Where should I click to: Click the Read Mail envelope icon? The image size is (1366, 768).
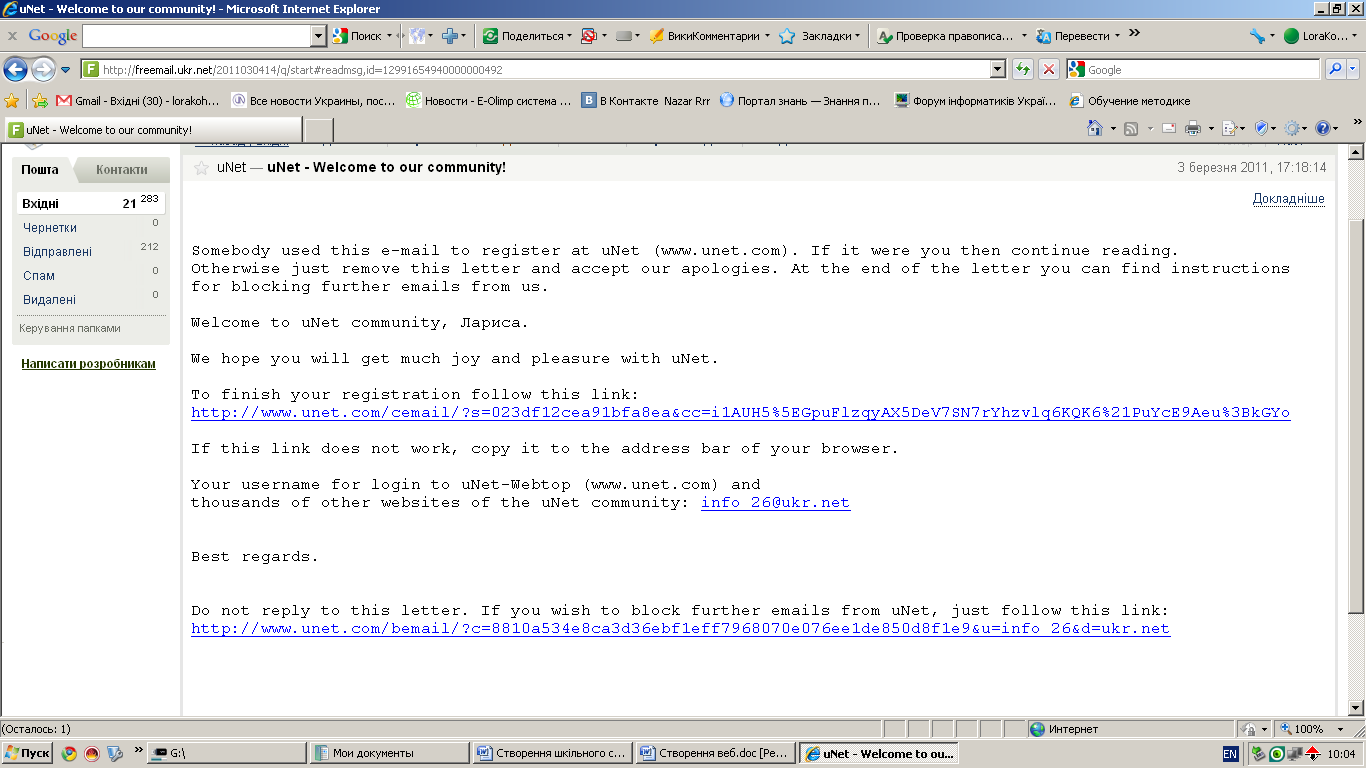[1167, 128]
